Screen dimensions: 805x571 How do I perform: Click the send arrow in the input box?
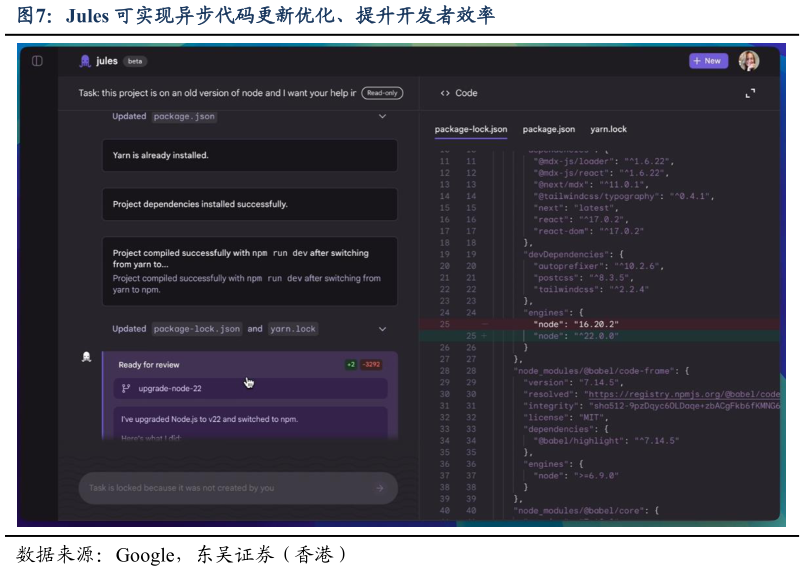coord(379,488)
